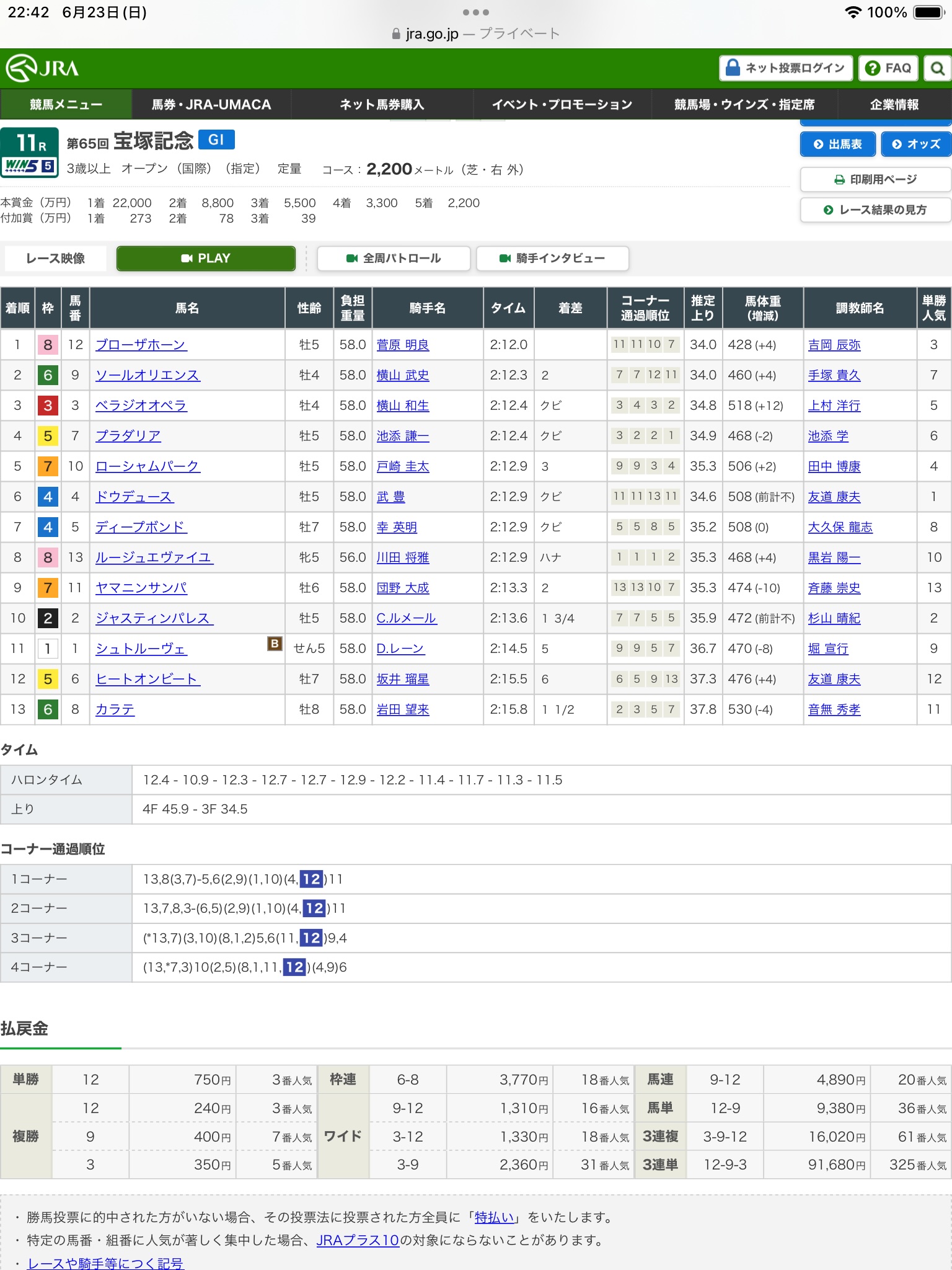
Task: Open jockey 横山 武史 link
Action: (x=403, y=375)
